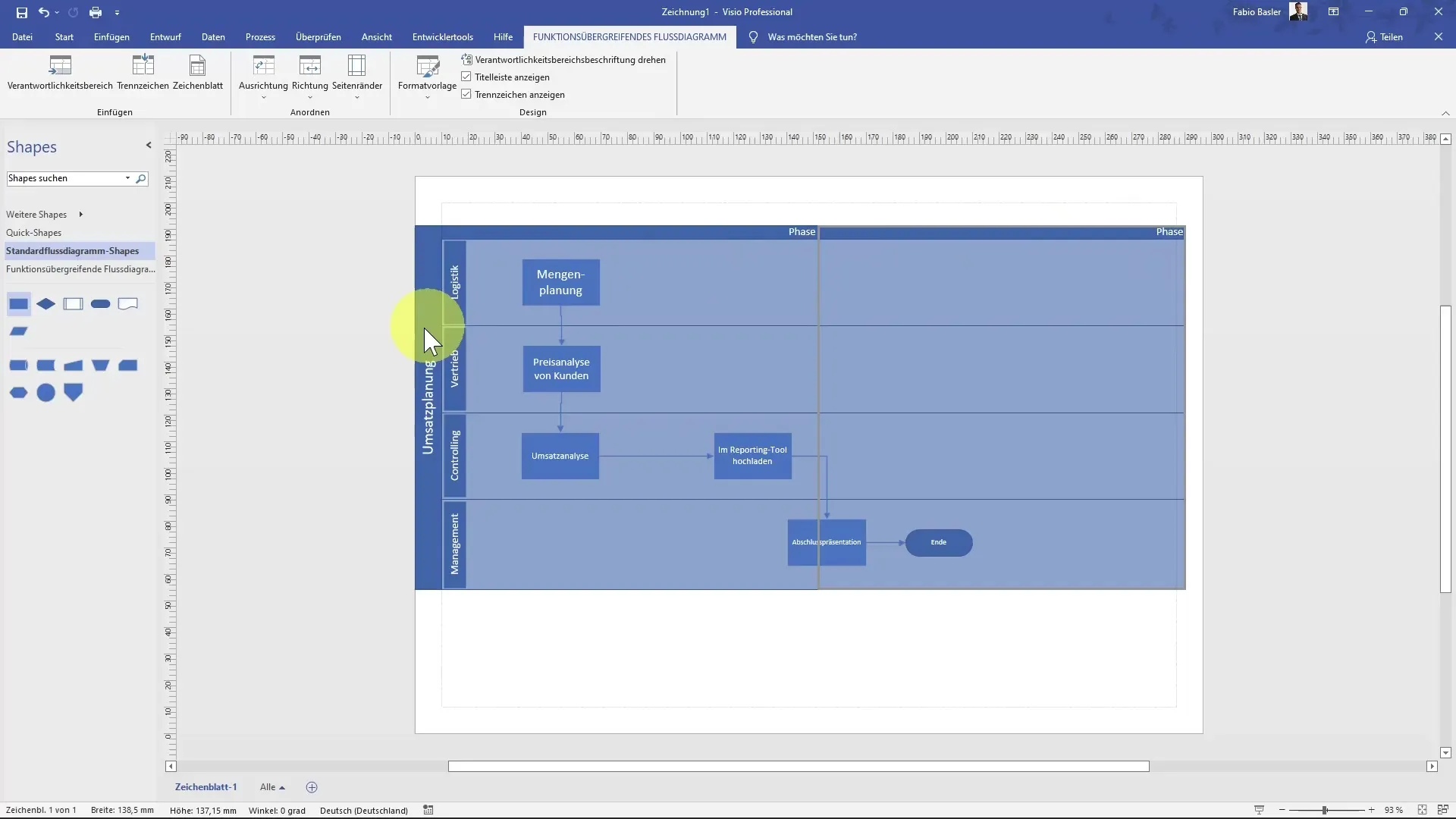Viewport: 1456px width, 819px height.
Task: Click the switch windows icon in status bar
Action: coord(1442,810)
